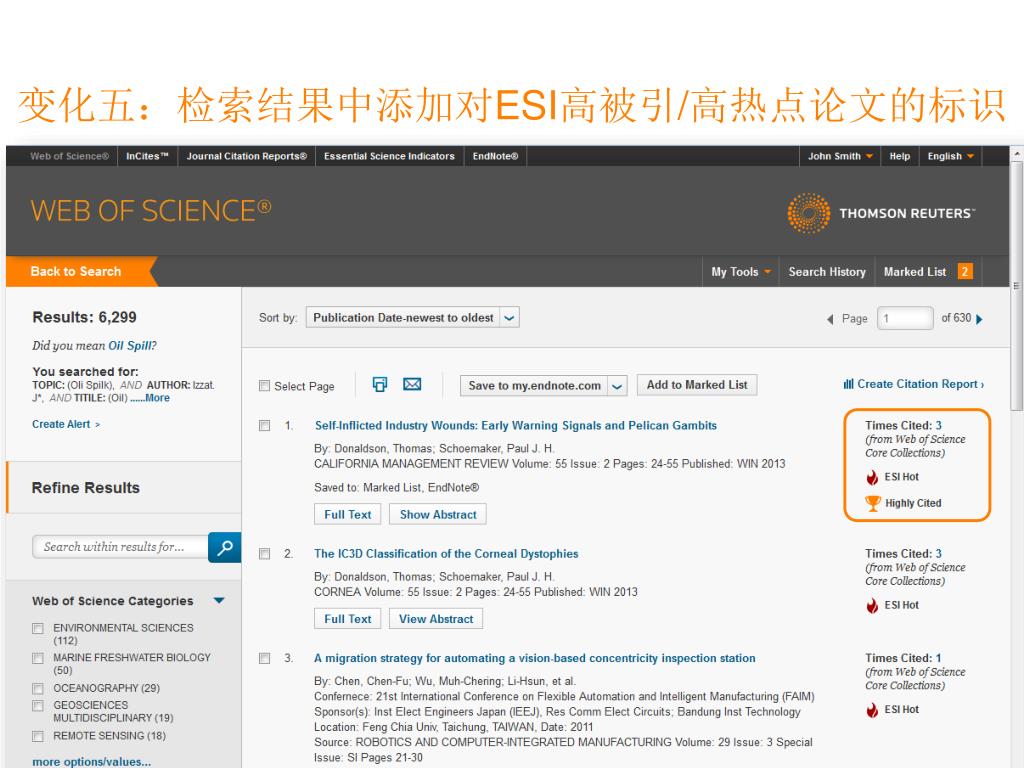Click Show Abstract button
This screenshot has height=768, width=1024.
[438, 515]
